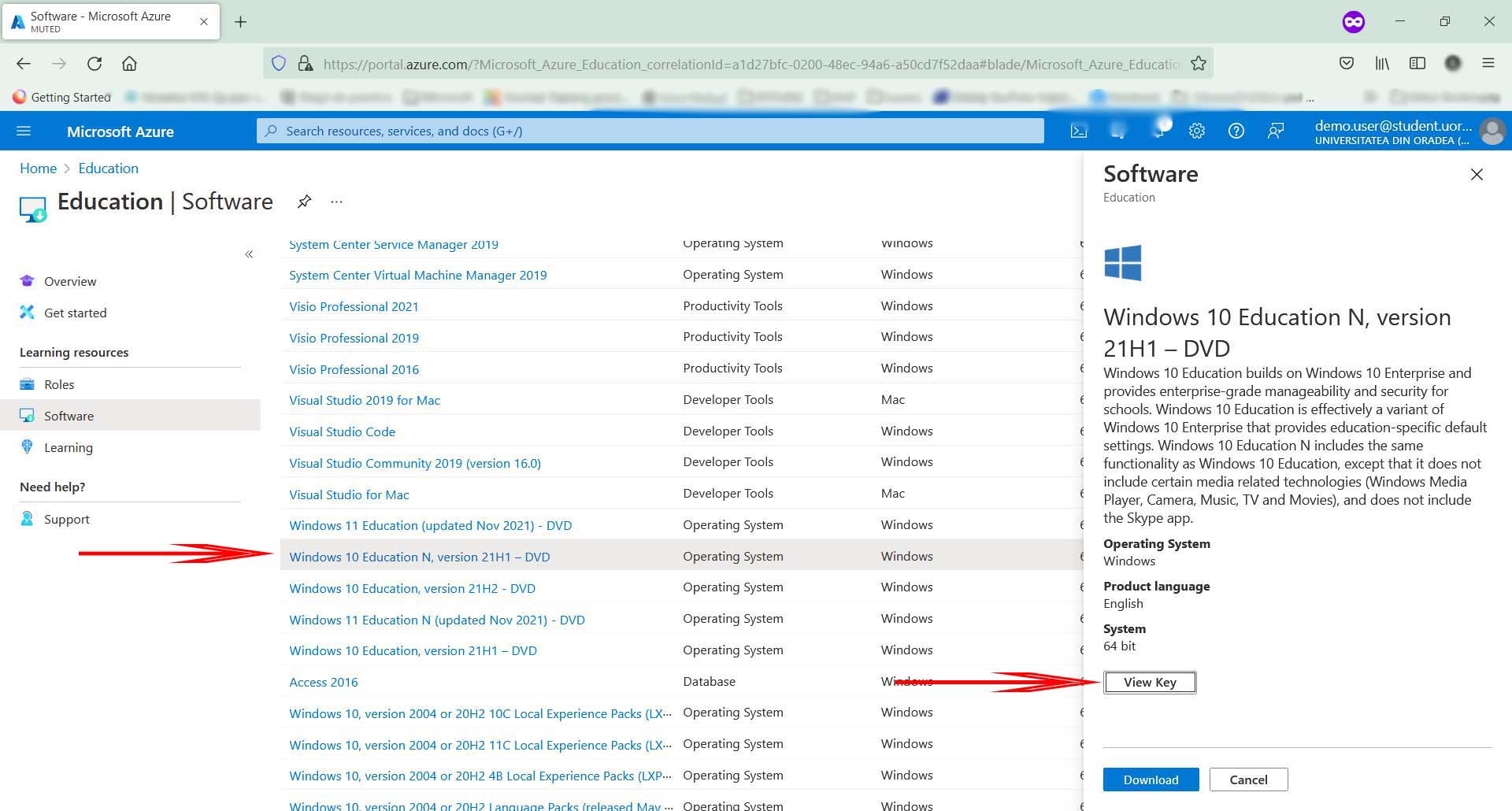Go back in the browser
Viewport: 1512px width, 811px height.
(x=24, y=64)
